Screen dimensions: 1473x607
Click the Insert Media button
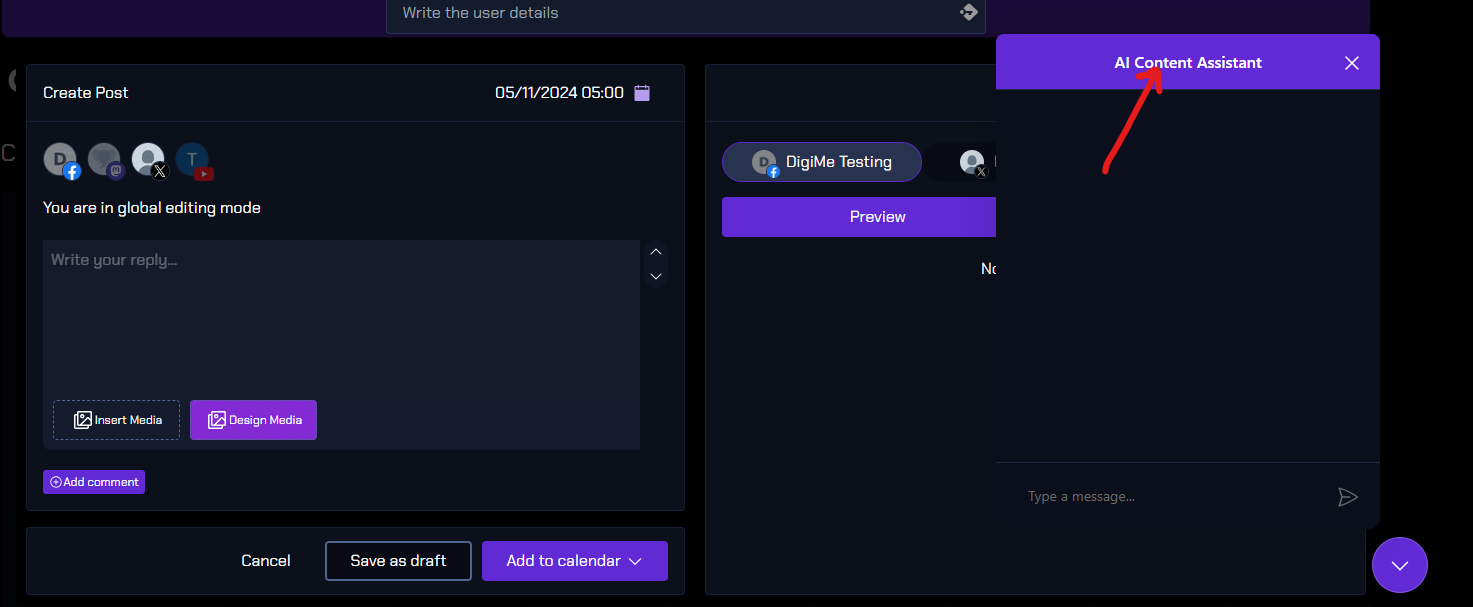117,420
